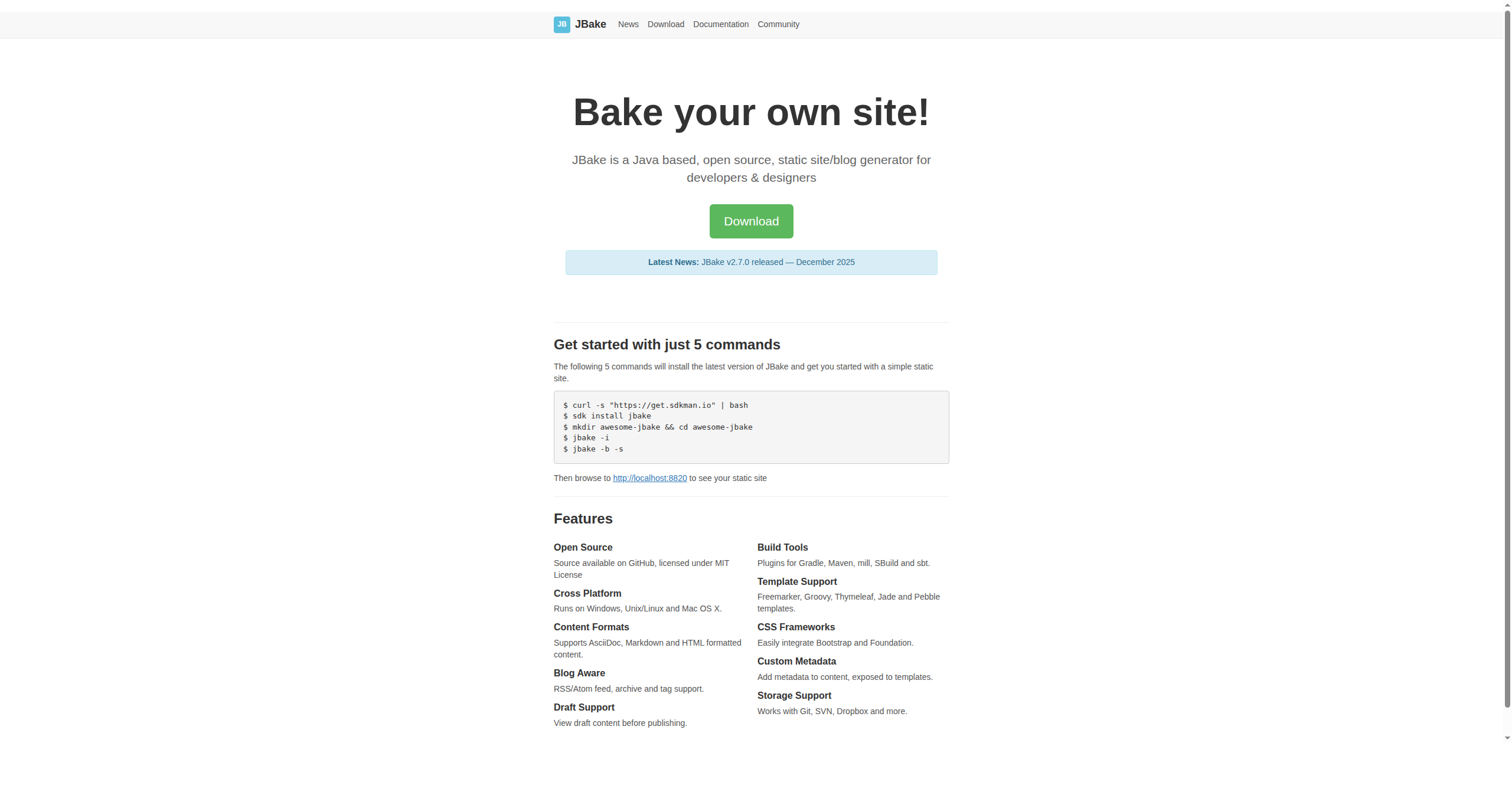Click the Features heading

(x=583, y=519)
